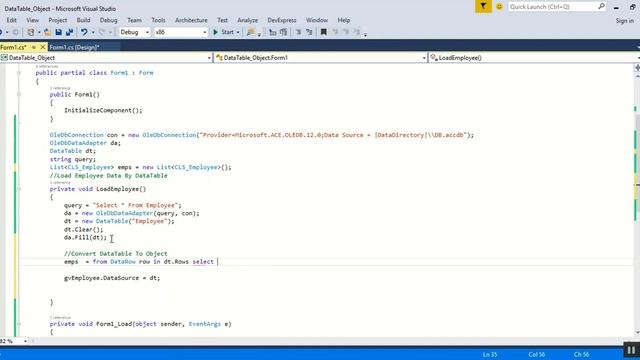This screenshot has height=360, width=640.
Task: Click the Find in Files icon
Action: pyautogui.click(x=250, y=32)
